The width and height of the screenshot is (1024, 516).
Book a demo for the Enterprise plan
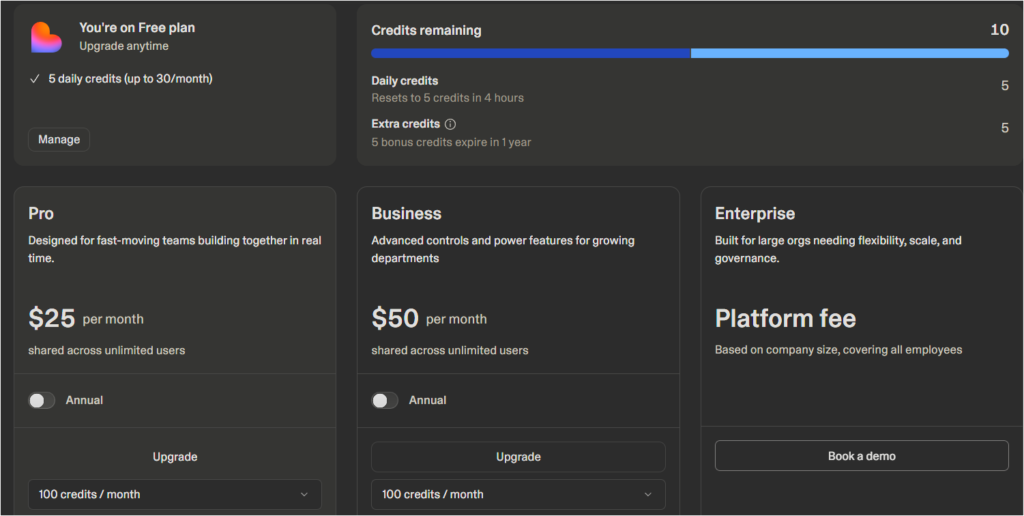(x=861, y=456)
